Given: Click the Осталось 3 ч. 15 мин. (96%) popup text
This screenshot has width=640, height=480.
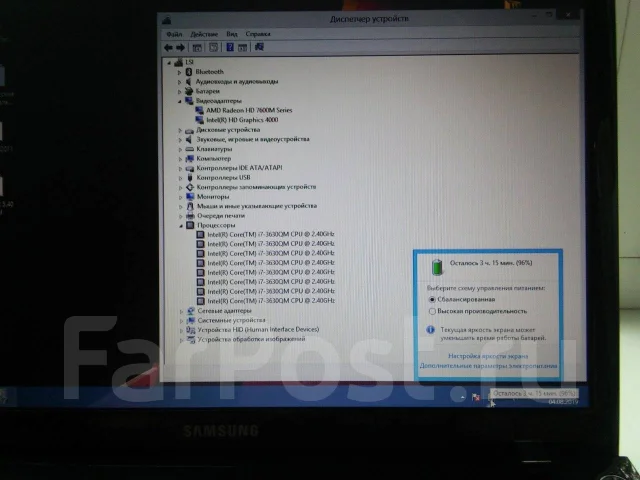Looking at the screenshot, I should pos(491,263).
